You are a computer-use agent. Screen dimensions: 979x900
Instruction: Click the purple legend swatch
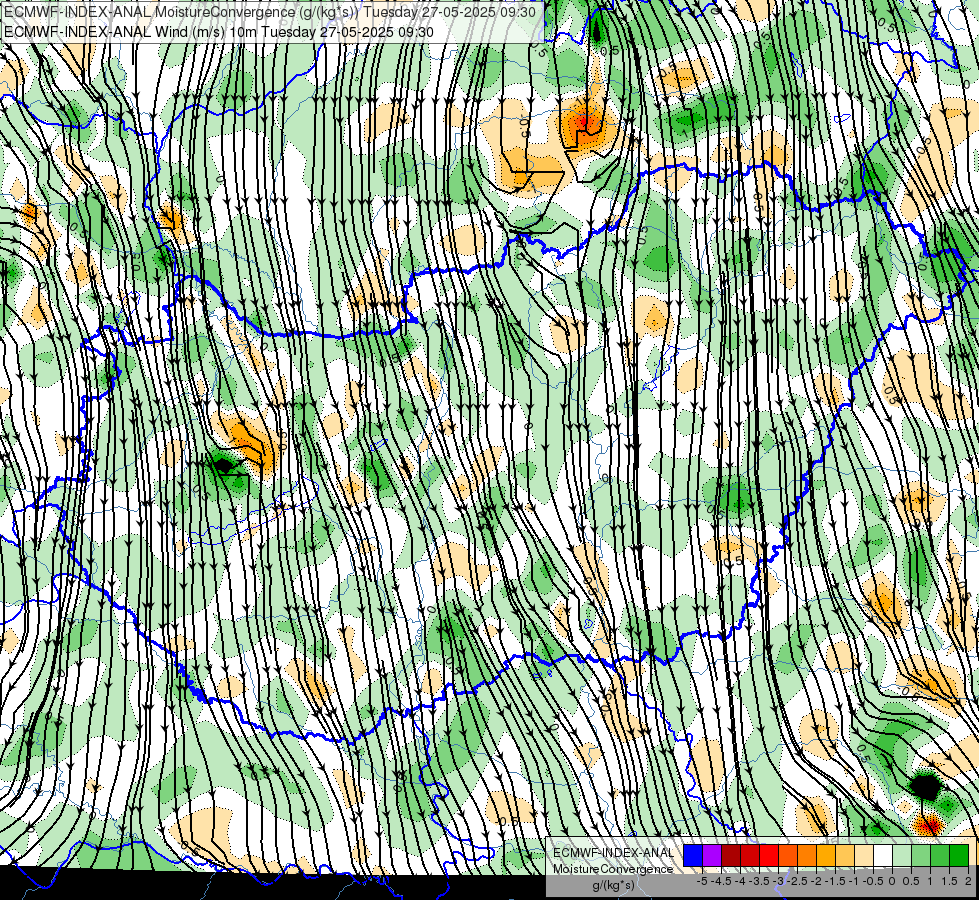tap(712, 855)
